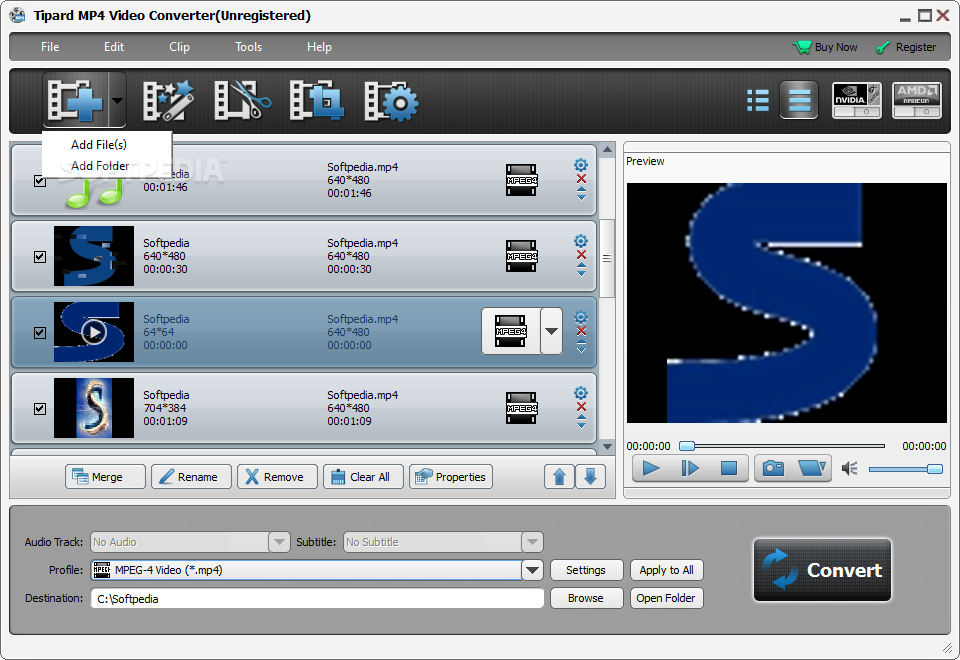Select the 00:00:30 Softpedia video thumbnail
Screen dimensions: 960x660
click(94, 256)
